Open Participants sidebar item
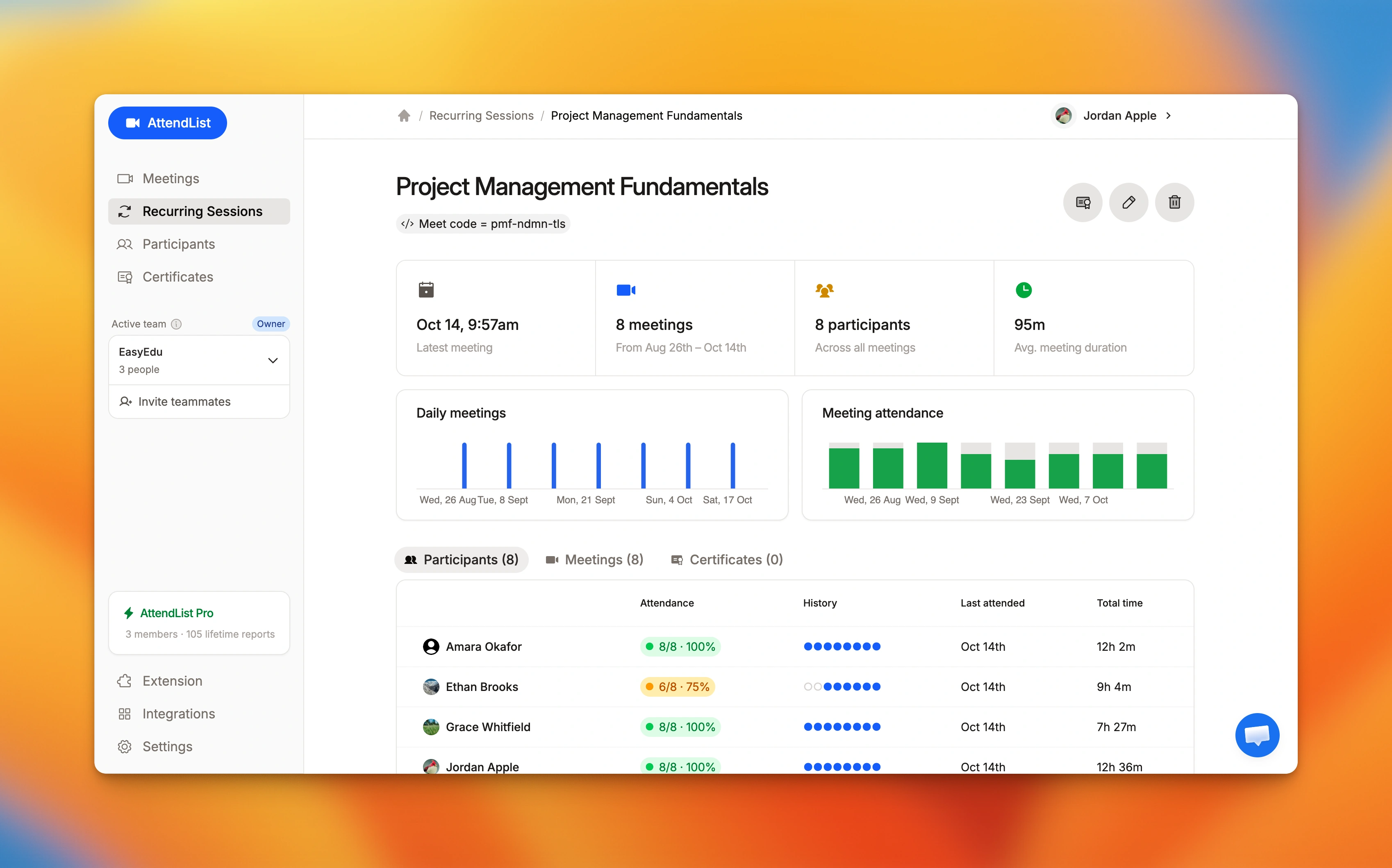The image size is (1392, 868). click(199, 244)
